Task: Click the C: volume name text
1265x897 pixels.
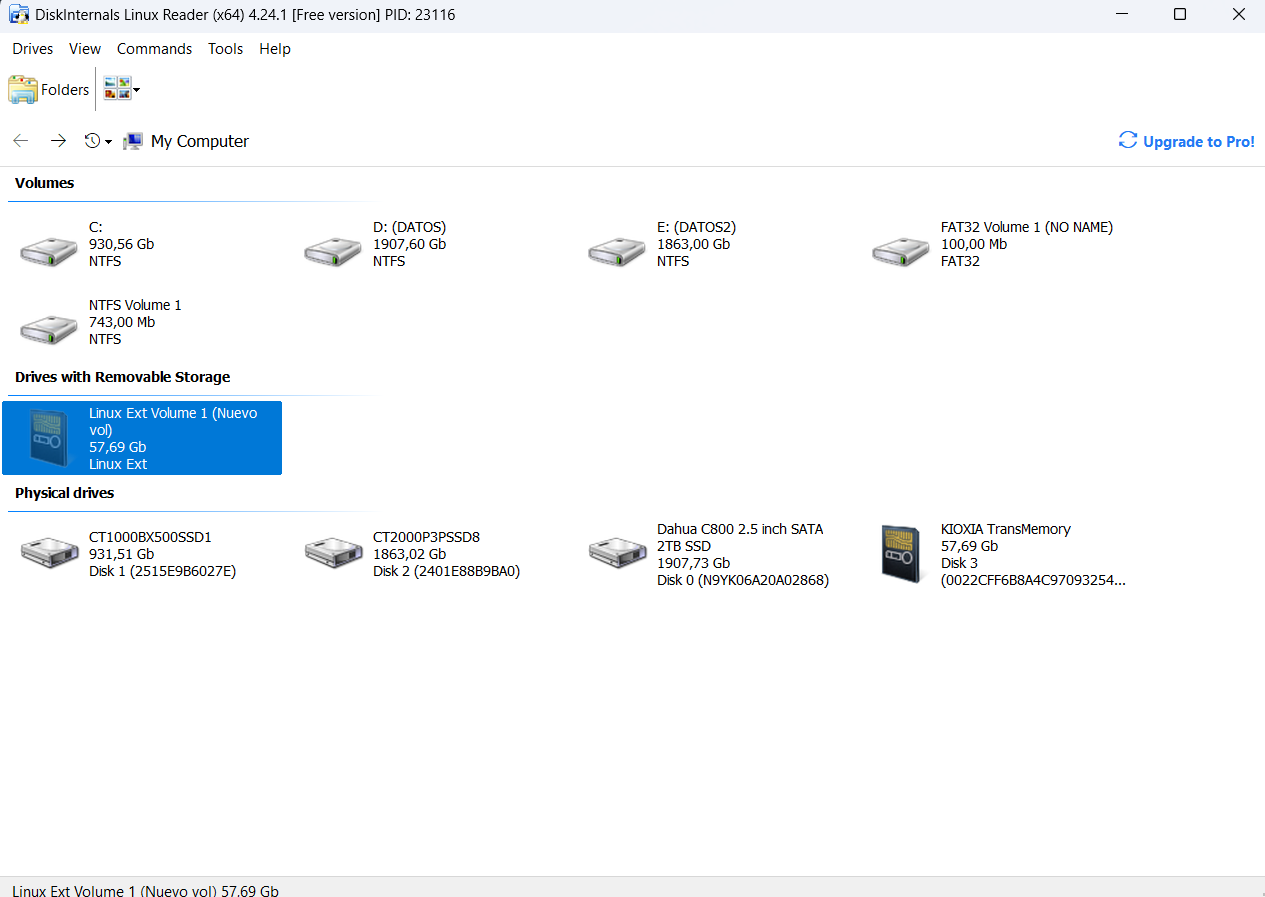Action: pos(96,227)
